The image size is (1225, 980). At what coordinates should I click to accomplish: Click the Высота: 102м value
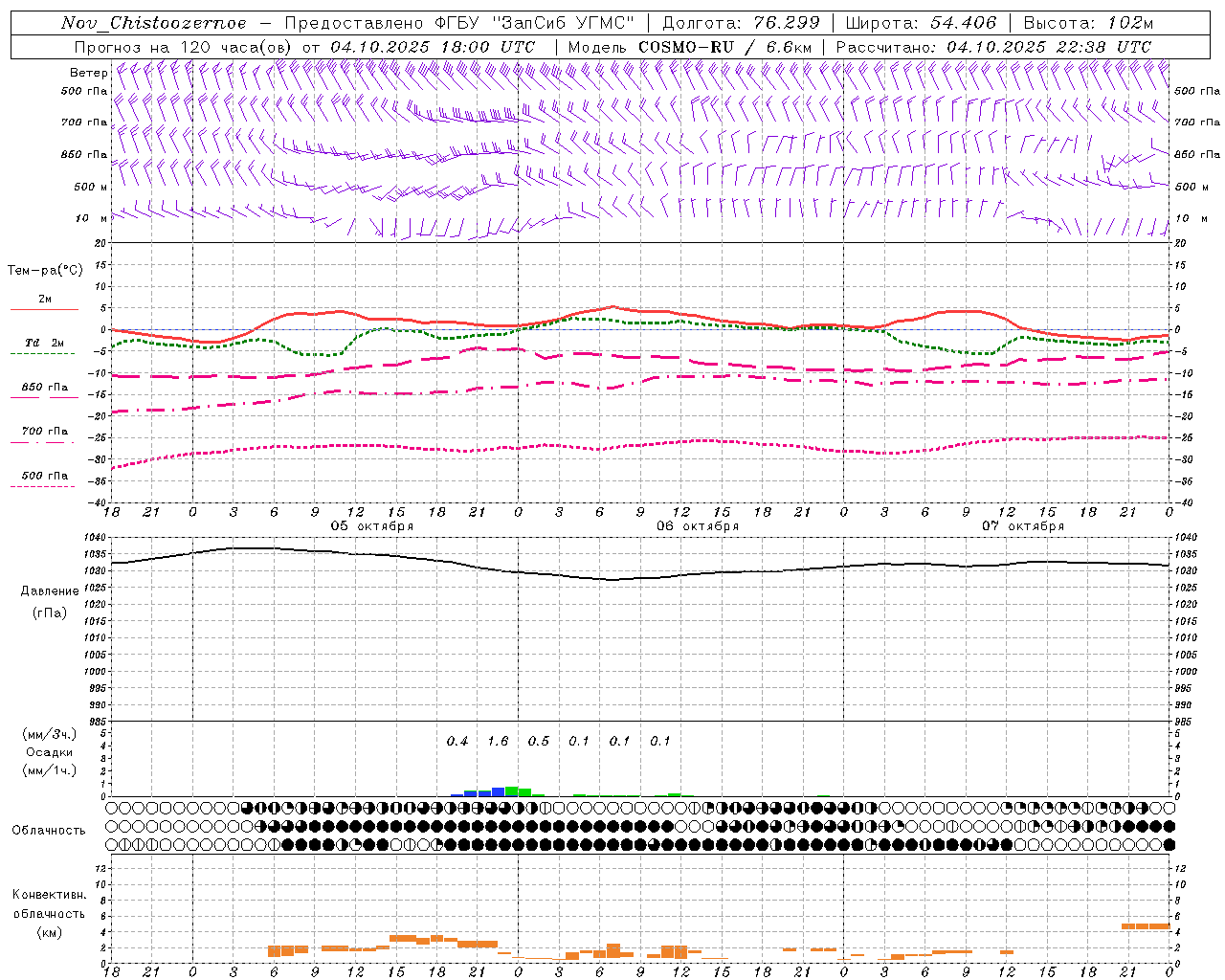pos(1088,23)
